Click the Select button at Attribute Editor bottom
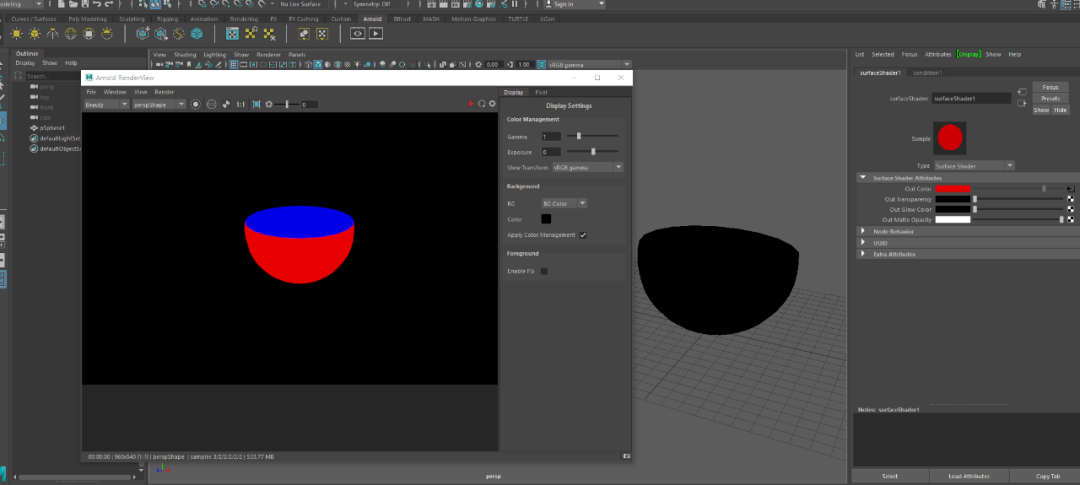Screen dimensions: 1080x485 (890, 476)
